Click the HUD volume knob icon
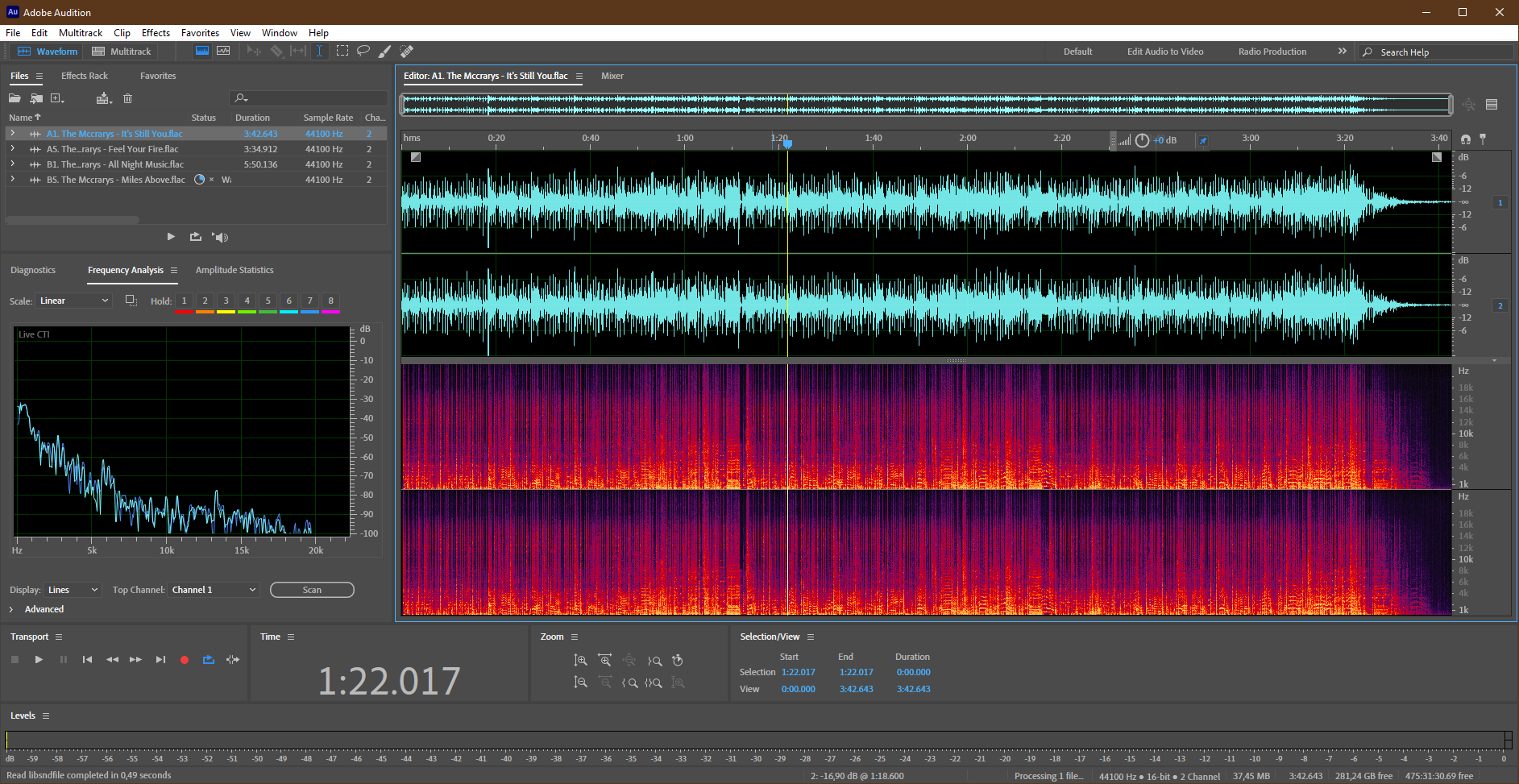Image resolution: width=1519 pixels, height=784 pixels. click(1142, 140)
